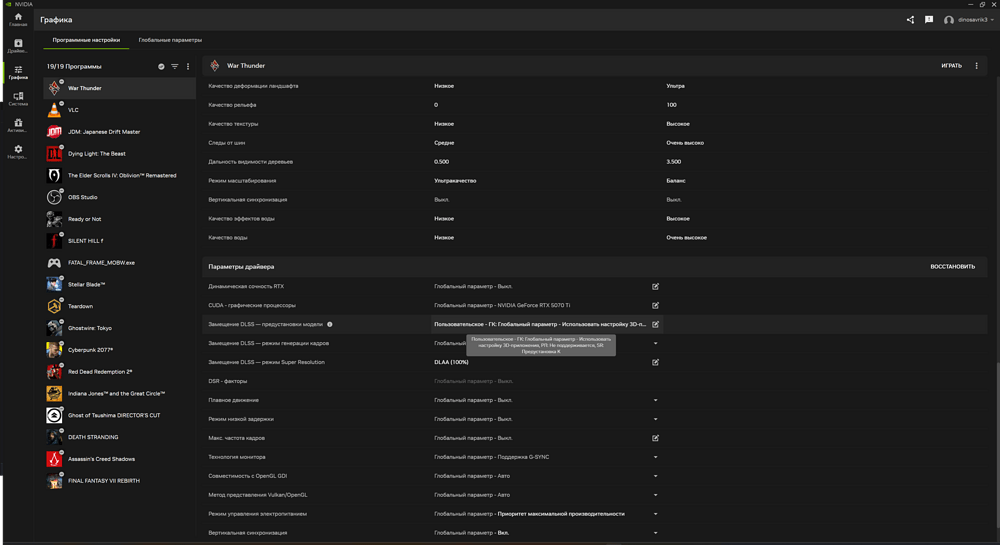Click info icon next to DLSS предустановки модели
The image size is (1000, 545).
330,325
